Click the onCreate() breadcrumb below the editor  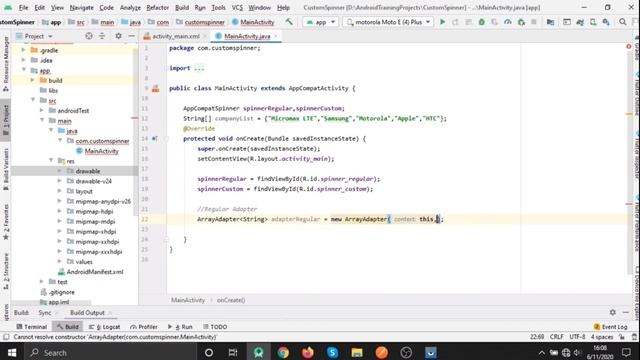[231, 300]
